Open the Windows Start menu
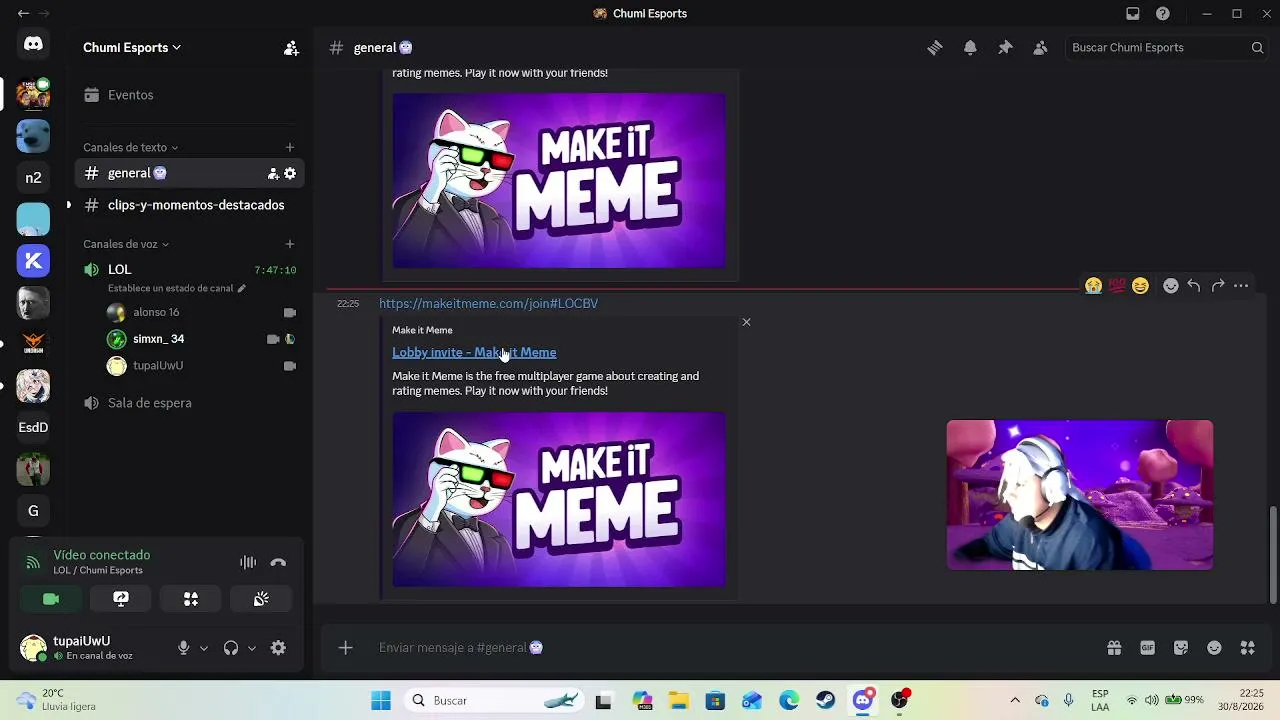Screen dimensions: 1280x720 click(381, 701)
